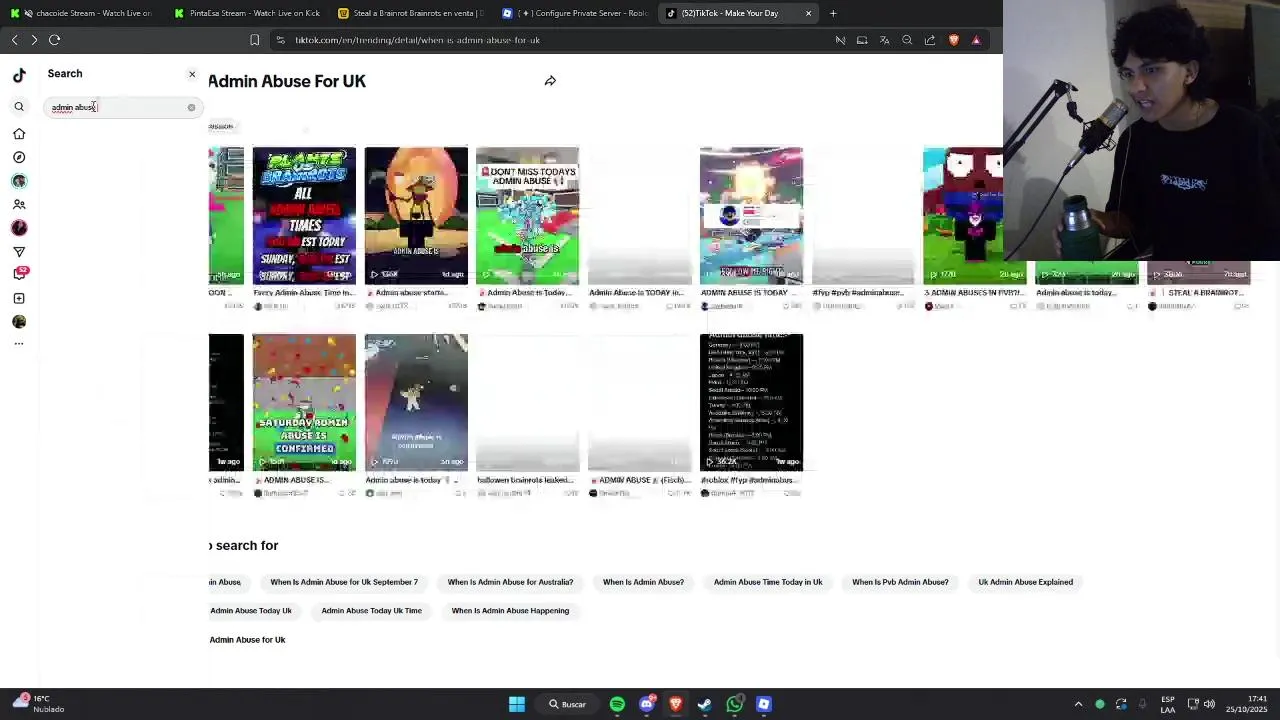Switch to the Configure Private Server tab
Image resolution: width=1280 pixels, height=720 pixels.
575,13
